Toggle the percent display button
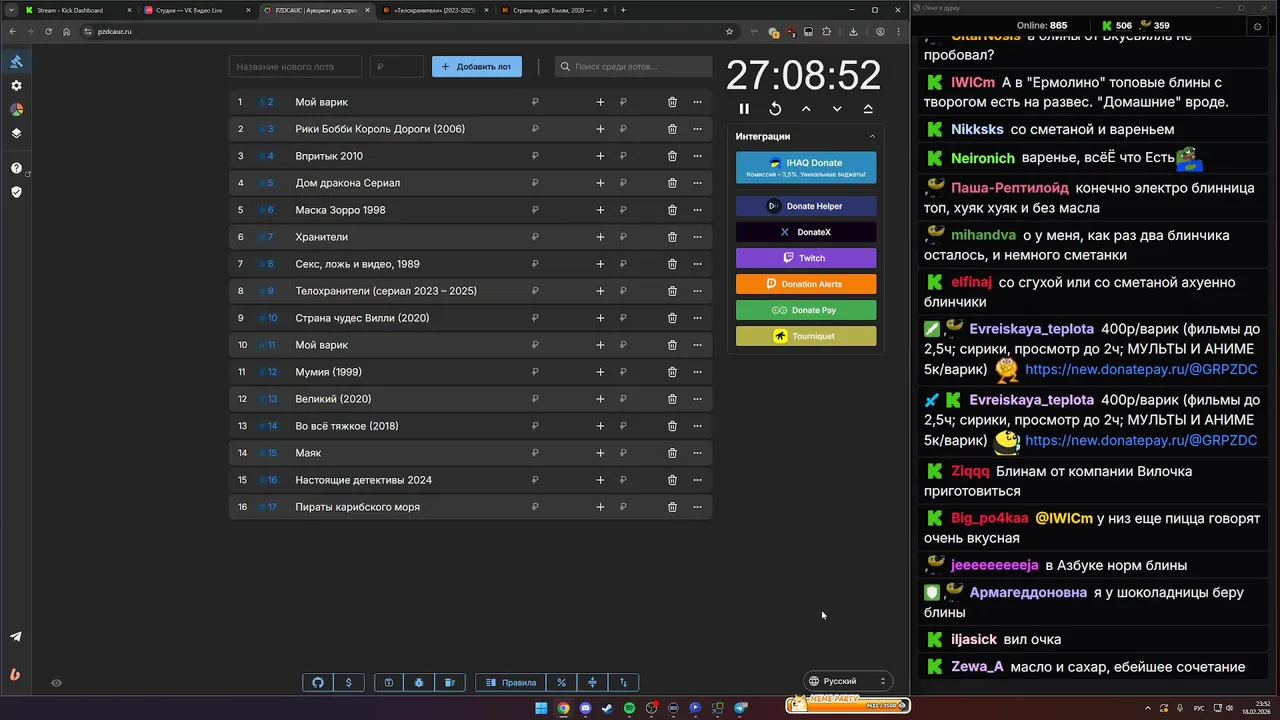This screenshot has width=1280, height=720. click(562, 682)
